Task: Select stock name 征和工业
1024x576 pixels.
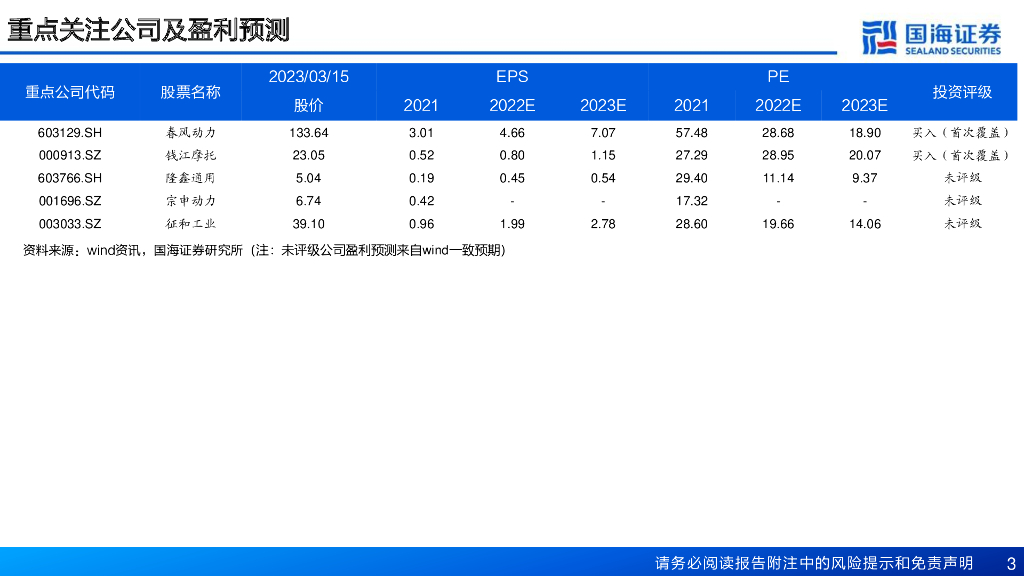Action: point(190,224)
